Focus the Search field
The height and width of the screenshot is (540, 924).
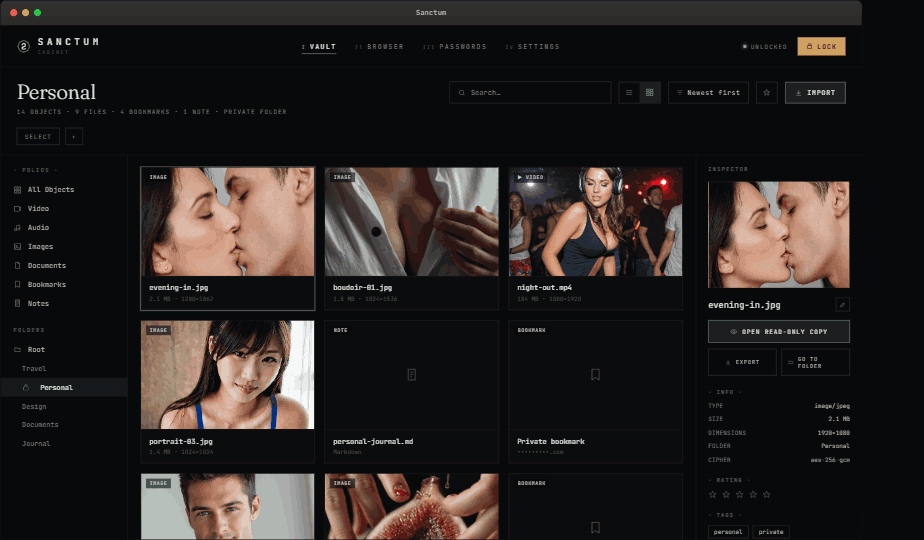[530, 93]
